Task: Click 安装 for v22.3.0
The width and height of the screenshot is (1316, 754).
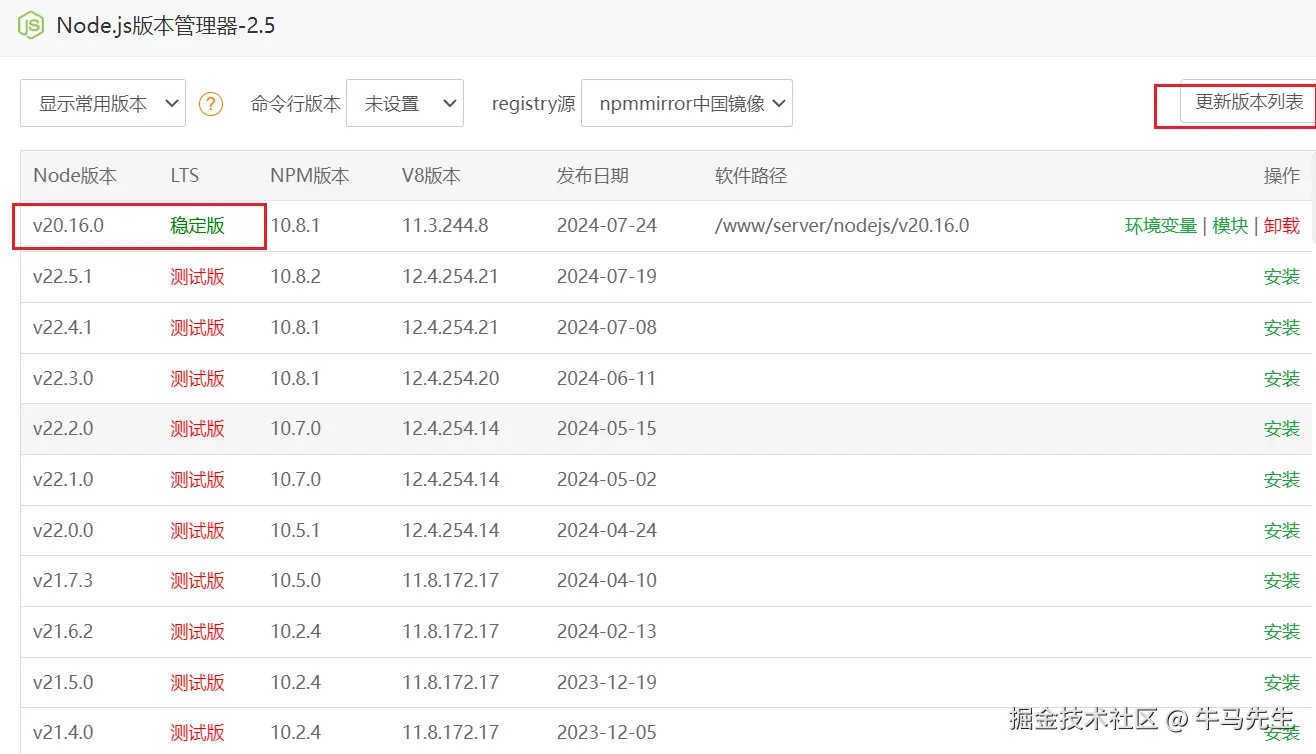Action: (x=1282, y=379)
